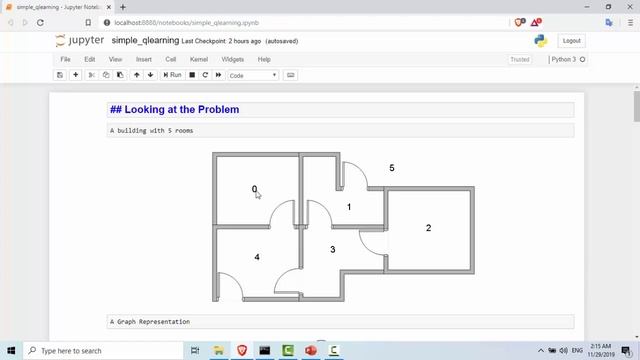This screenshot has width=640, height=360.
Task: Open the Help menu
Action: 264,60
